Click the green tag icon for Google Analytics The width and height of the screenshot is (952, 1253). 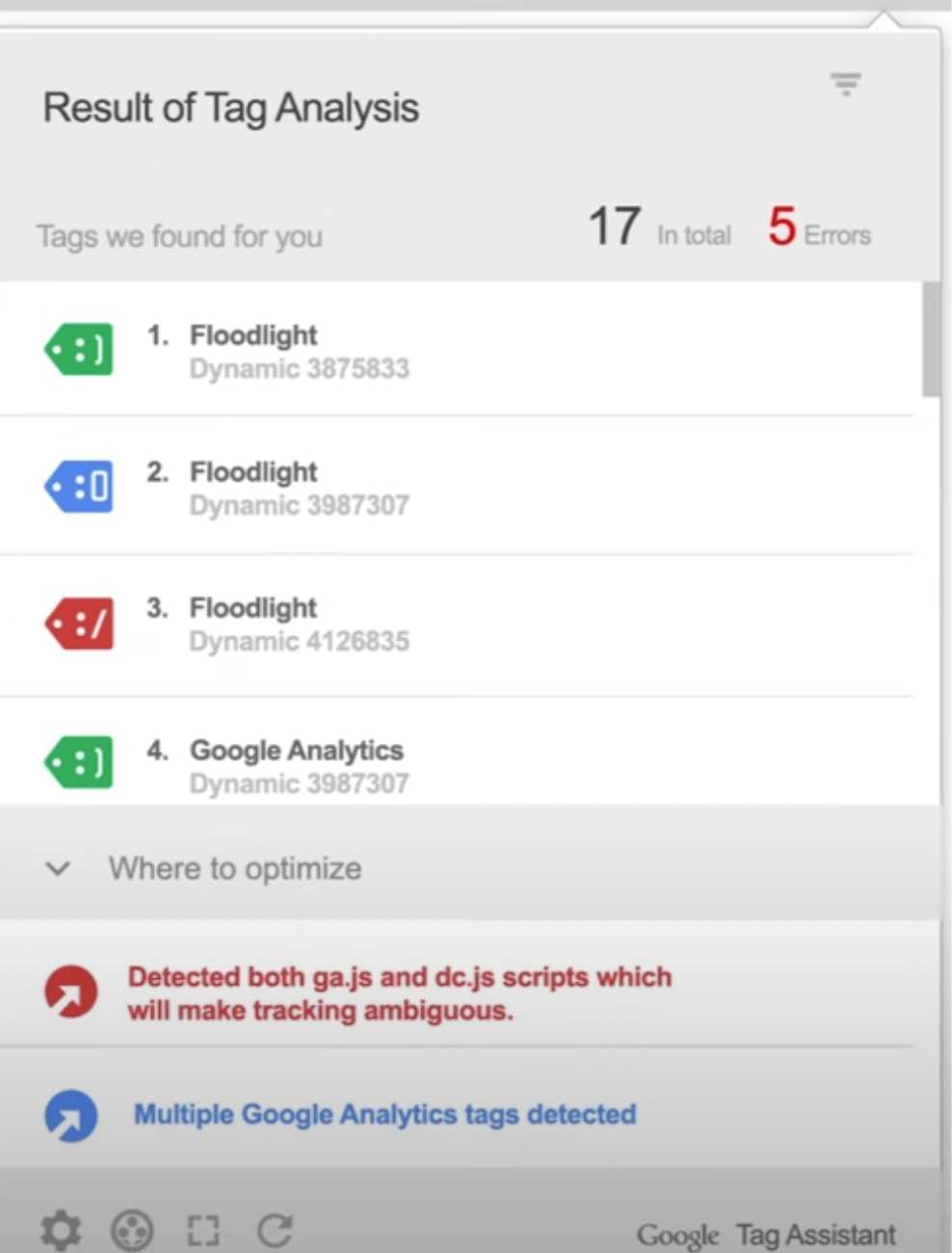click(x=79, y=762)
